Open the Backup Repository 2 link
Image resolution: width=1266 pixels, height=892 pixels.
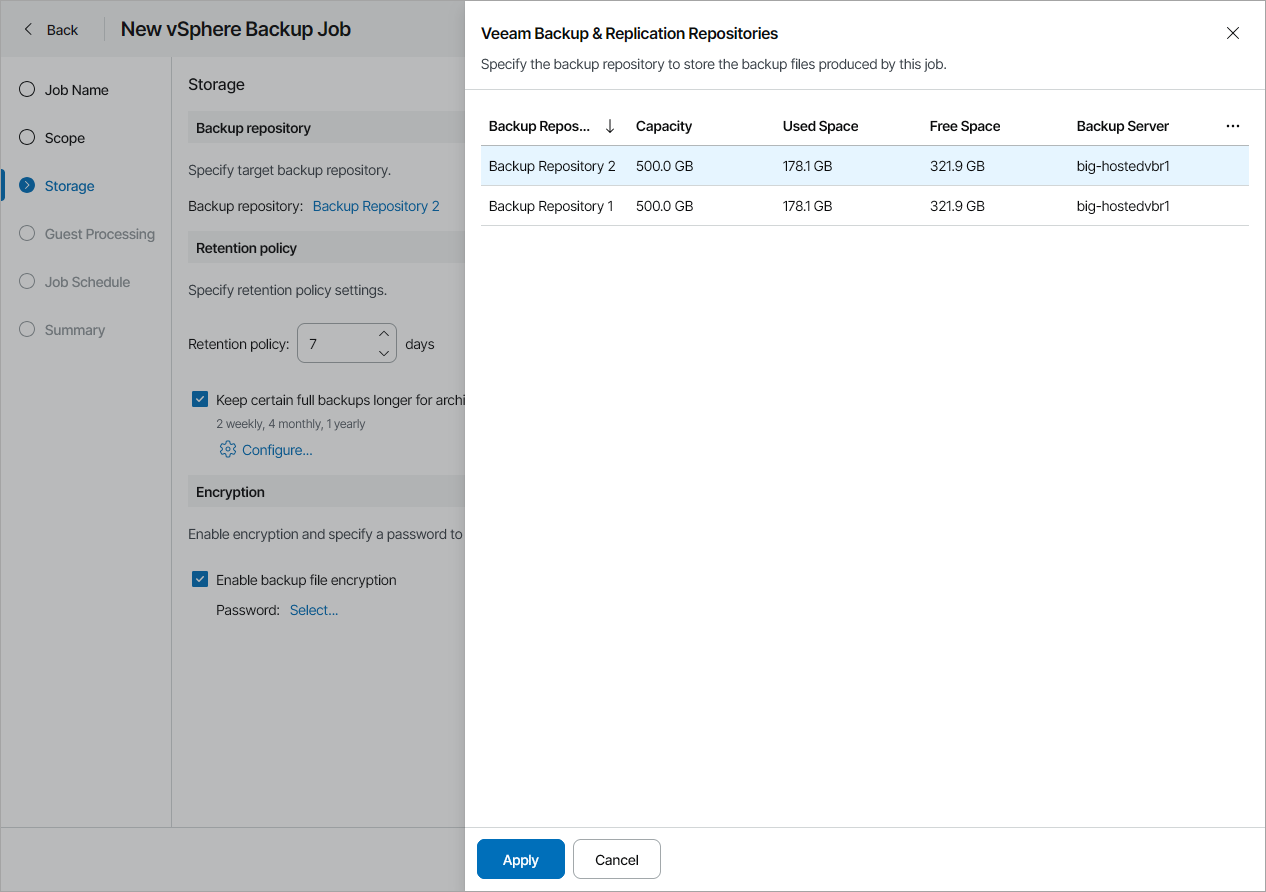point(375,206)
